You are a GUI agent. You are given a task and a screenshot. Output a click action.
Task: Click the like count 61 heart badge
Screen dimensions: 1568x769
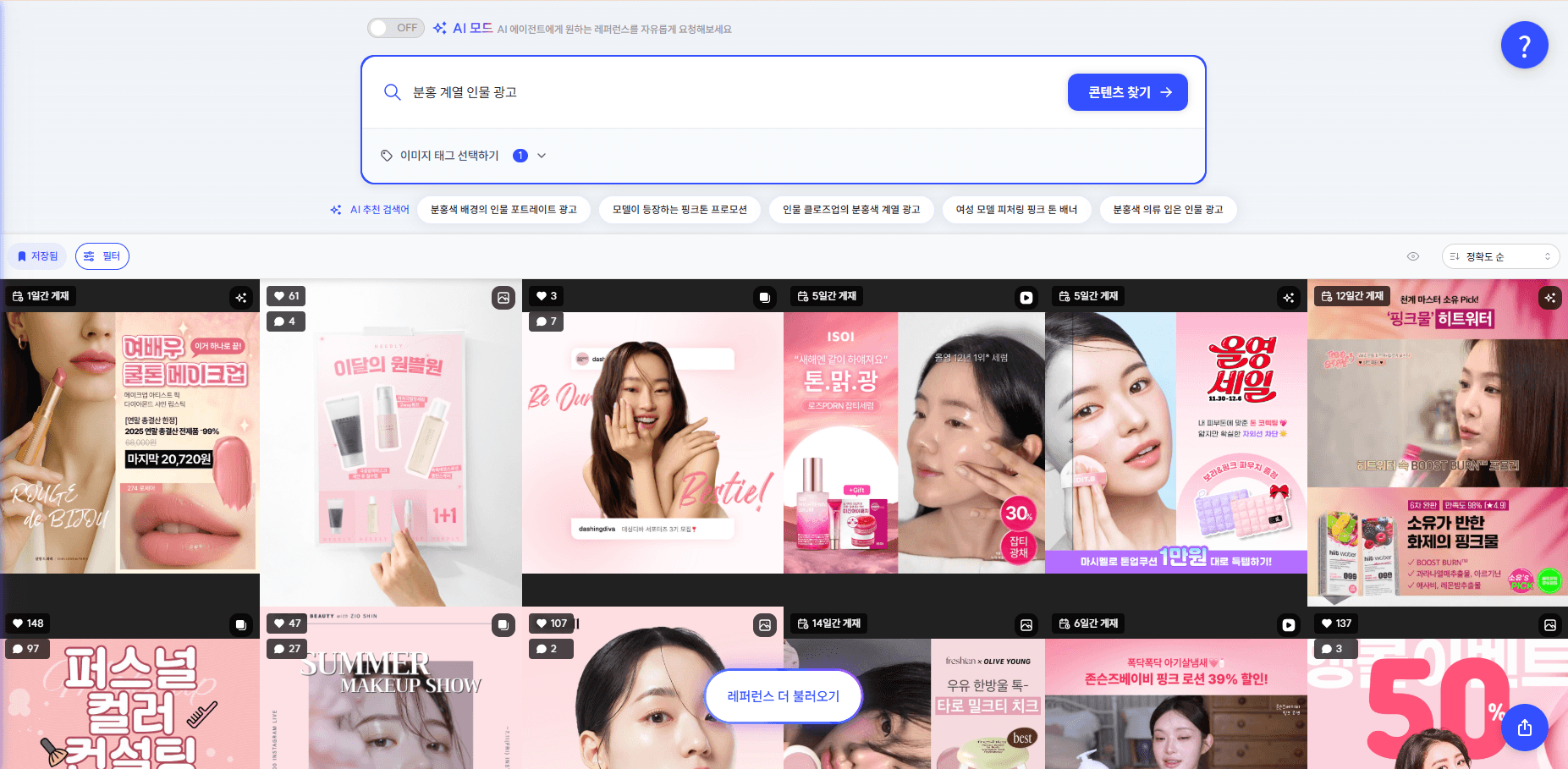[x=286, y=296]
